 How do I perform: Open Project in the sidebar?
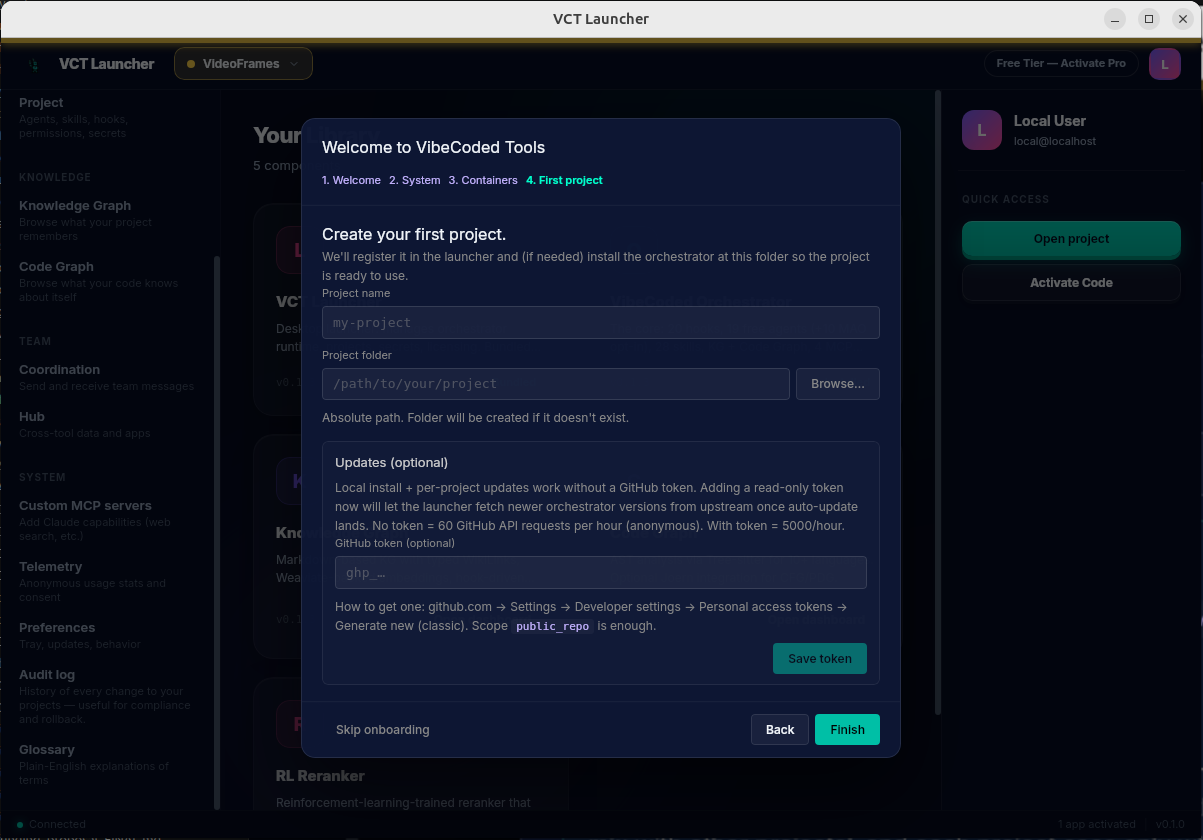tap(106, 117)
